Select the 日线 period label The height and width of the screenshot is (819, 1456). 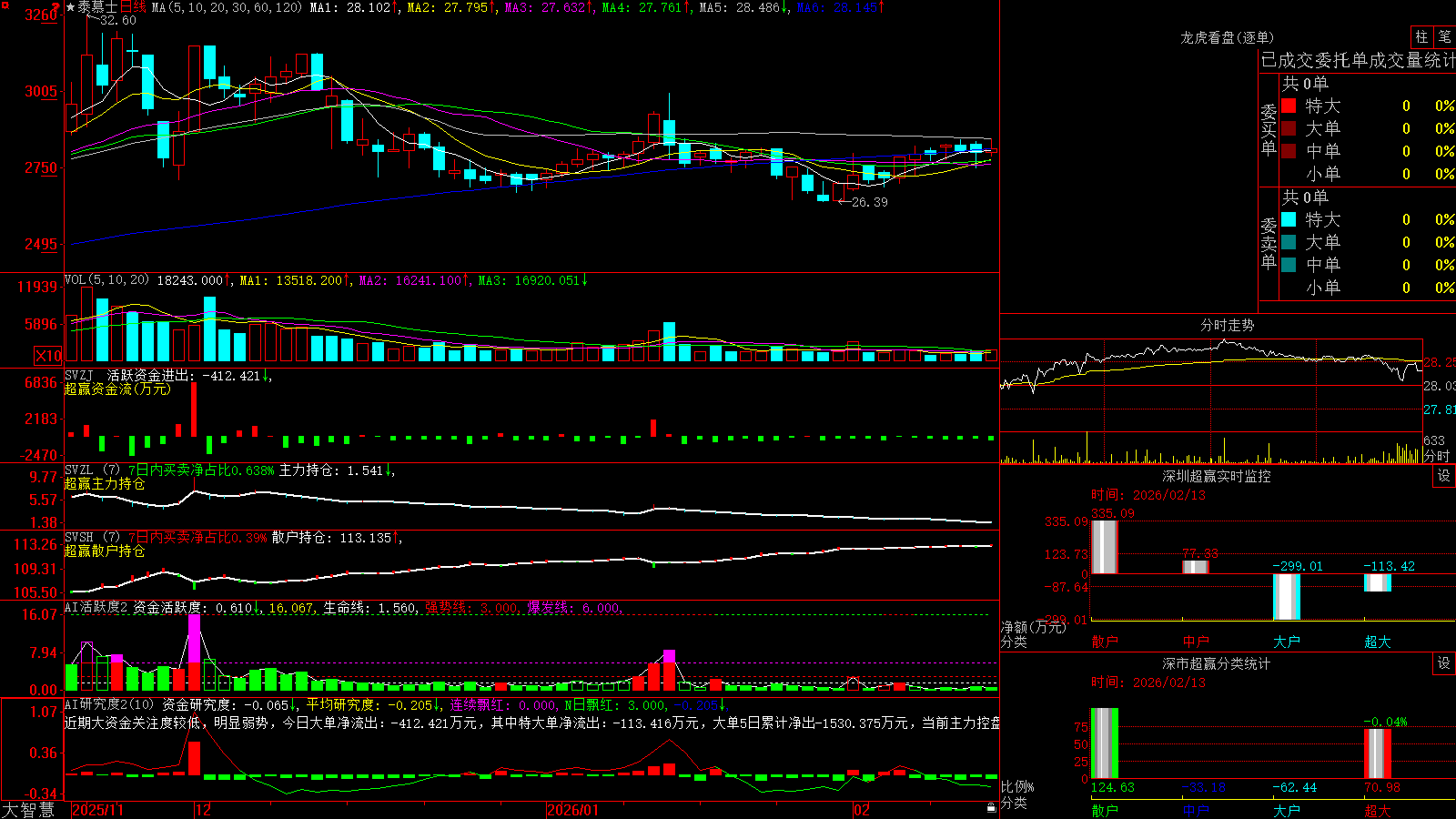[x=133, y=7]
